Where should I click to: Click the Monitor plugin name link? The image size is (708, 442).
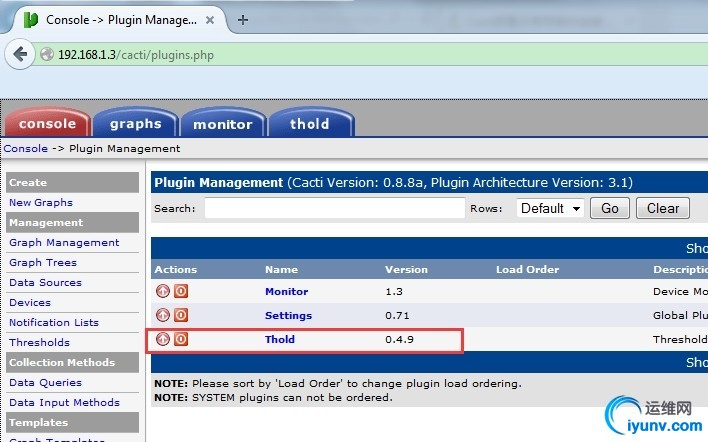[286, 292]
